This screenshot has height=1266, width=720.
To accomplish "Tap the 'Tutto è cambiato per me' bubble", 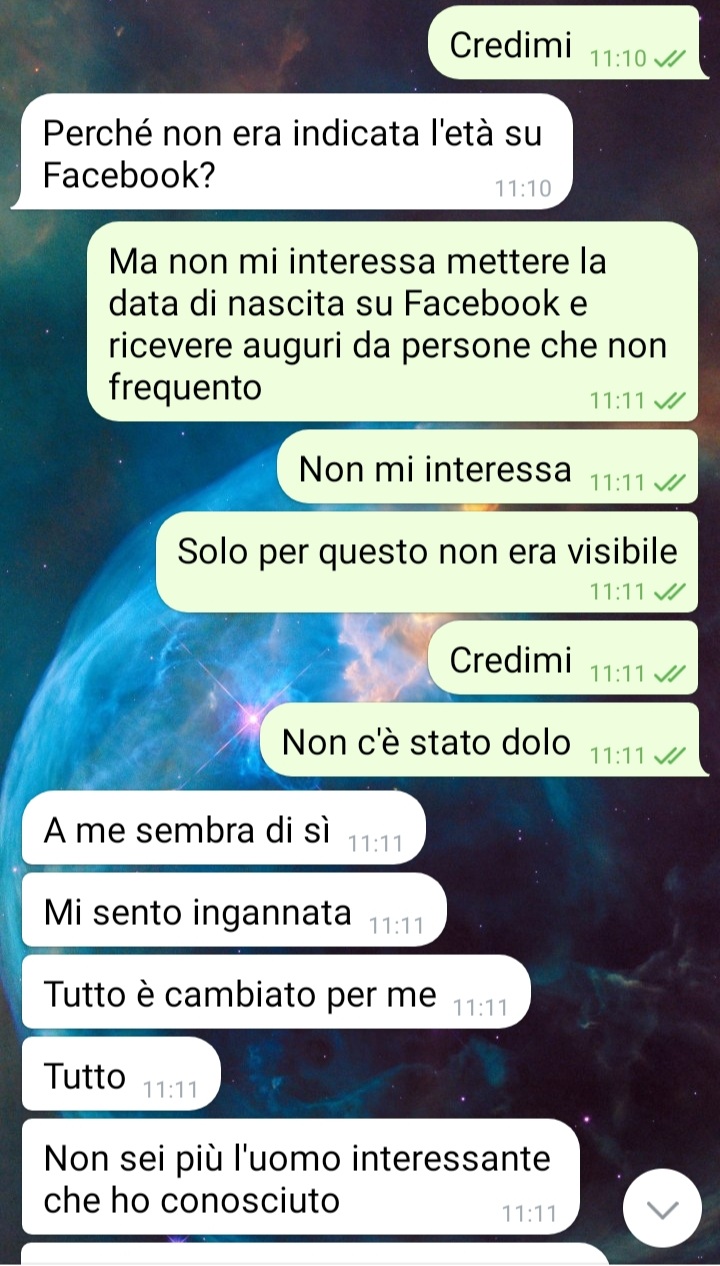I will tap(276, 992).
